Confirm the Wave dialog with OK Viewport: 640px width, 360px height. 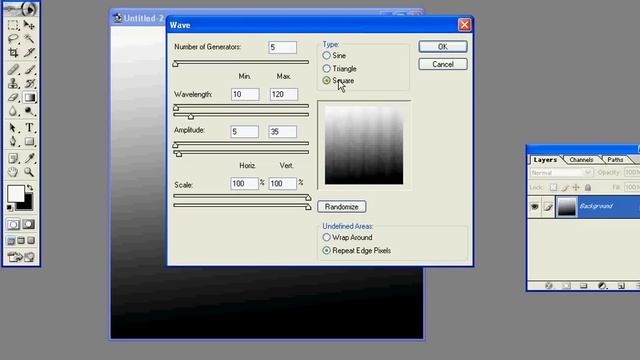click(x=443, y=47)
